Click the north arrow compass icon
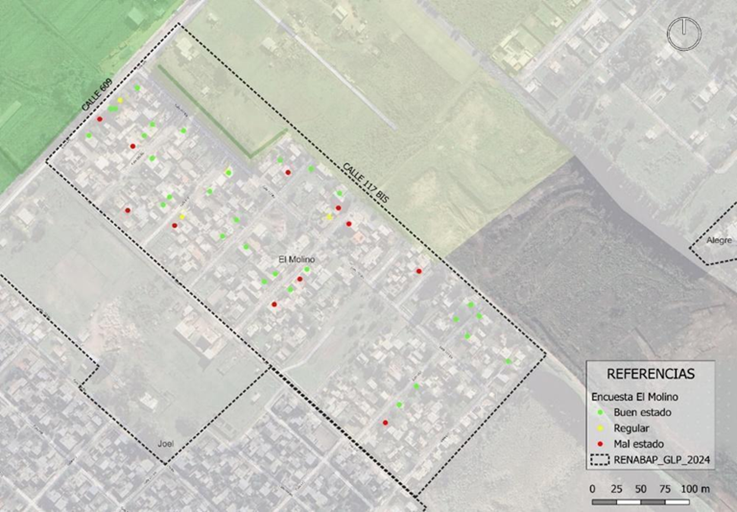 [x=683, y=33]
